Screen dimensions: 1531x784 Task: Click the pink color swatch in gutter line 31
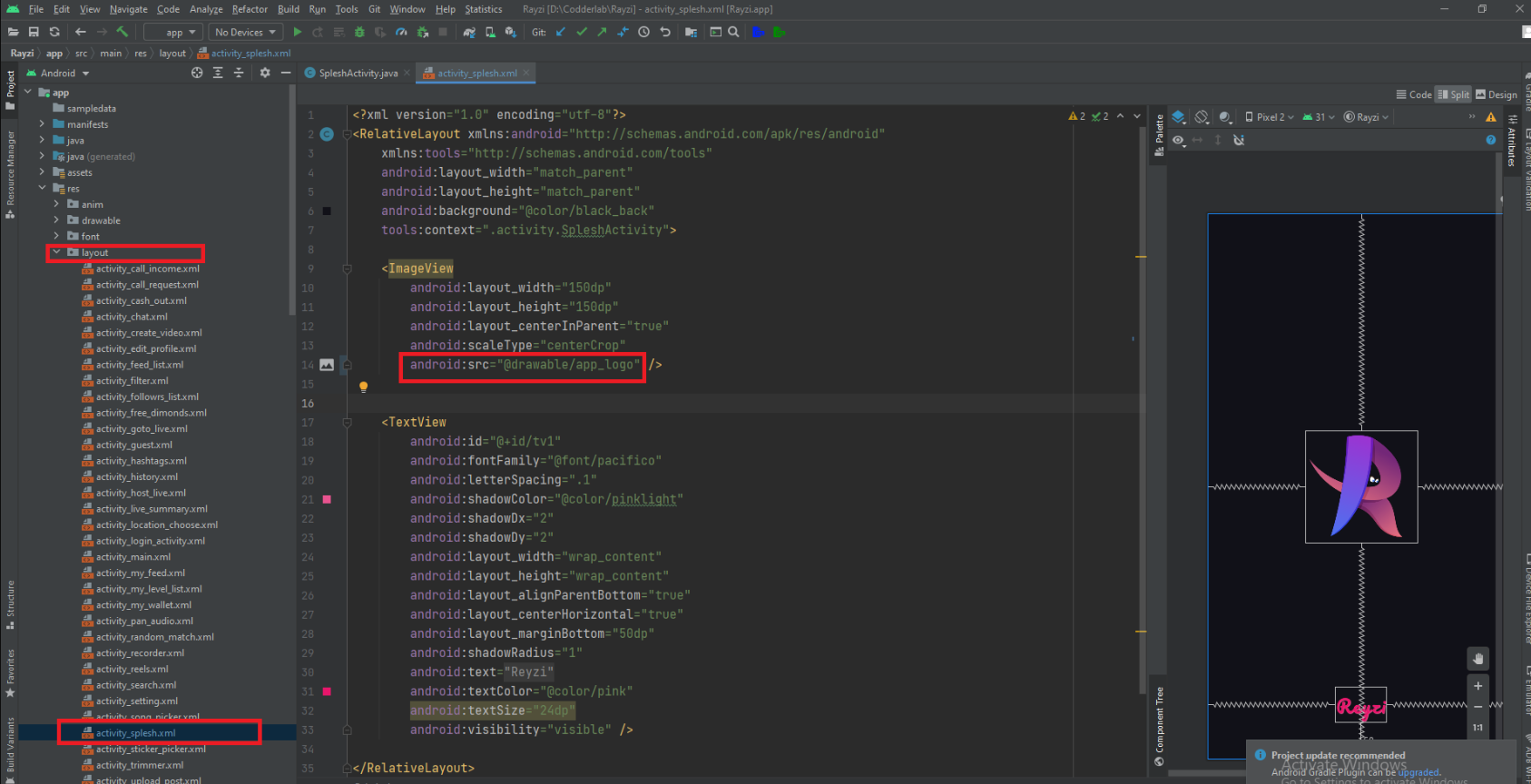pos(327,691)
